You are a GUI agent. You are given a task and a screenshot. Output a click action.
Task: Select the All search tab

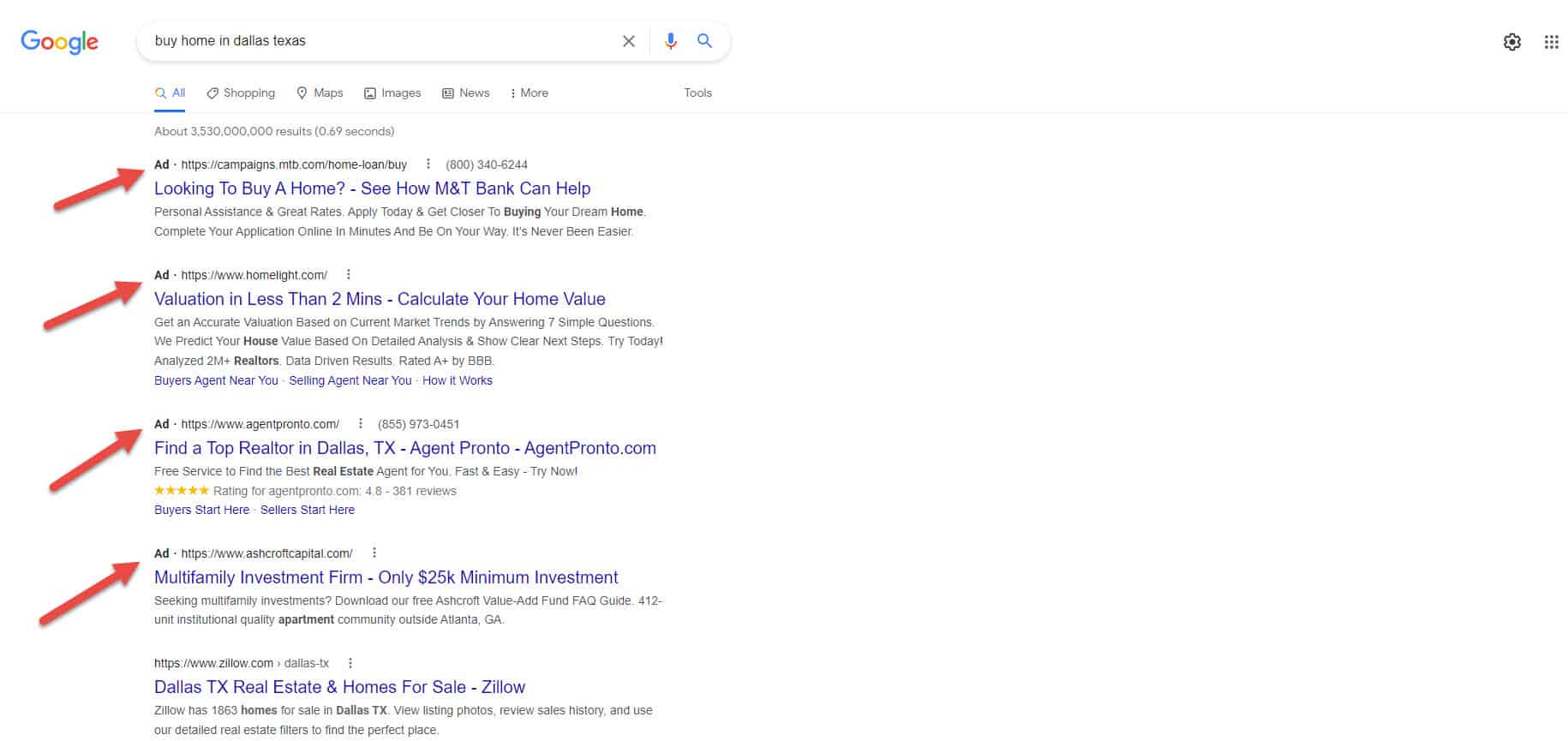[x=170, y=93]
